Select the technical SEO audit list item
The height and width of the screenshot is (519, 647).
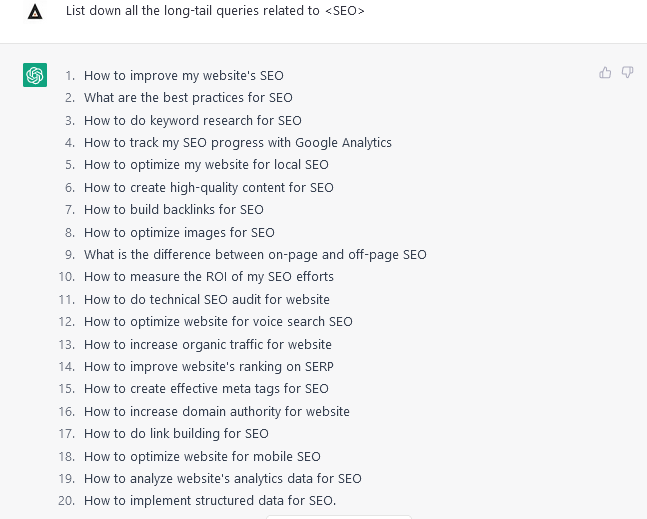(207, 300)
